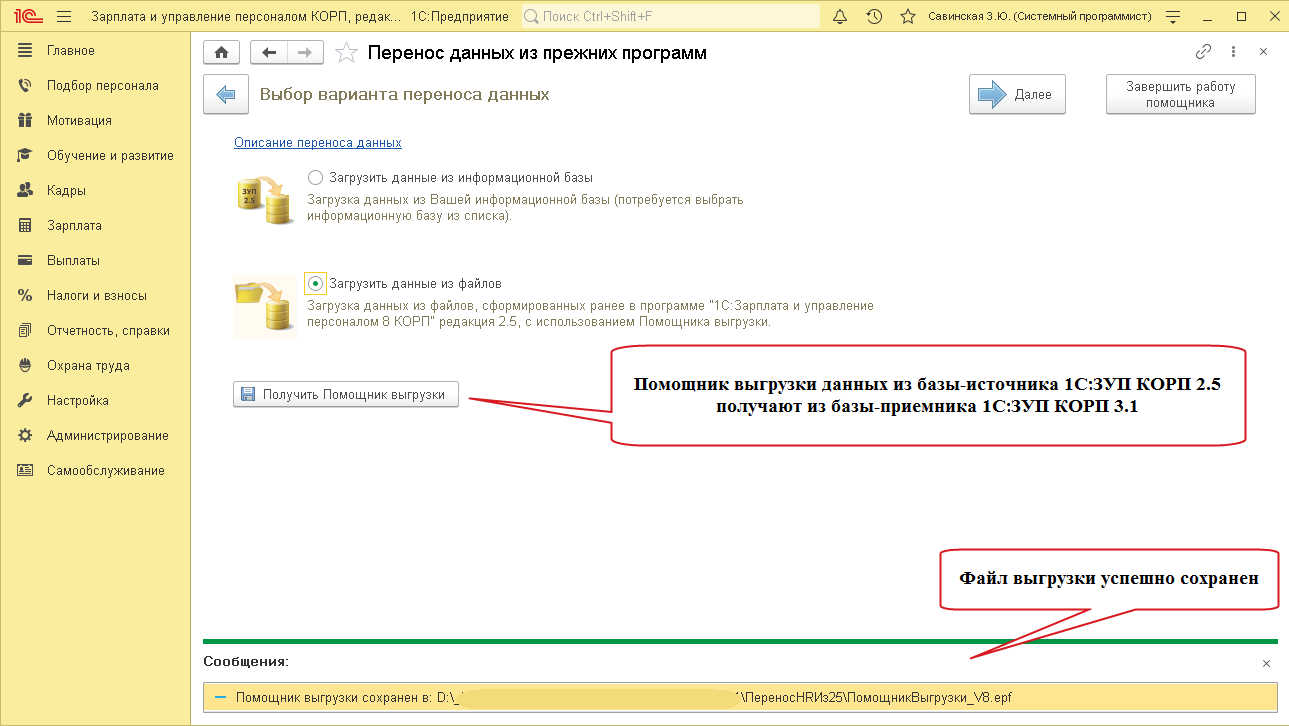Open favorites star in the title bar
1289x726 pixels.
pos(908,16)
